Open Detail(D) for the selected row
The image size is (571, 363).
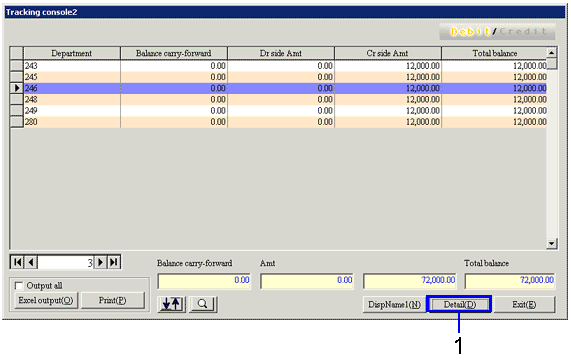[459, 304]
